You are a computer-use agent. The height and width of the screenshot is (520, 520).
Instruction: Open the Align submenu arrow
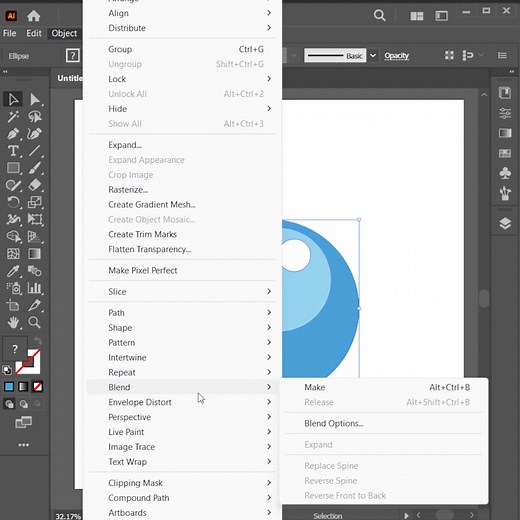coord(269,13)
